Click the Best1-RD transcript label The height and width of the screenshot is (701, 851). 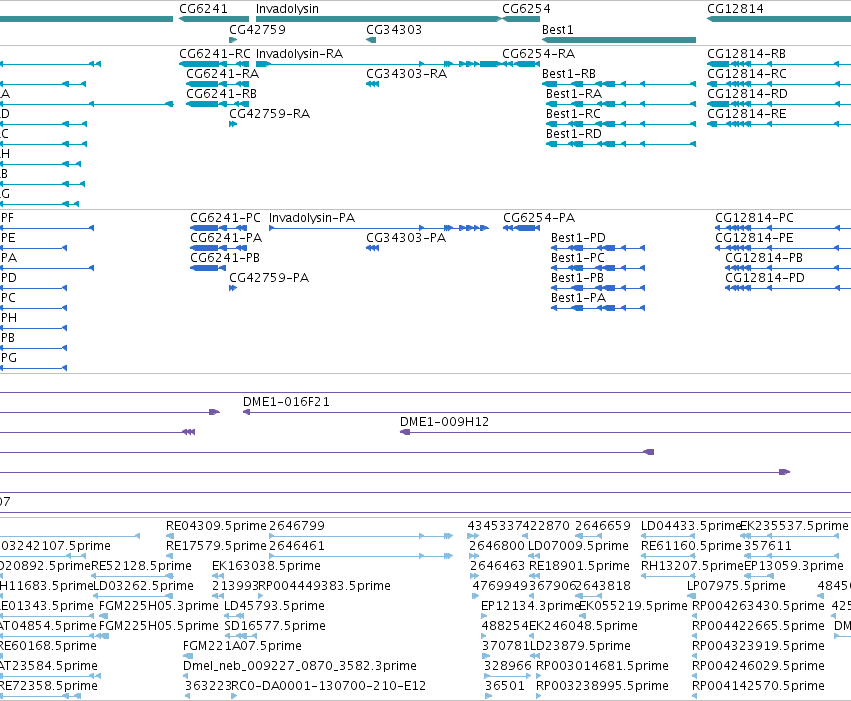[x=574, y=133]
